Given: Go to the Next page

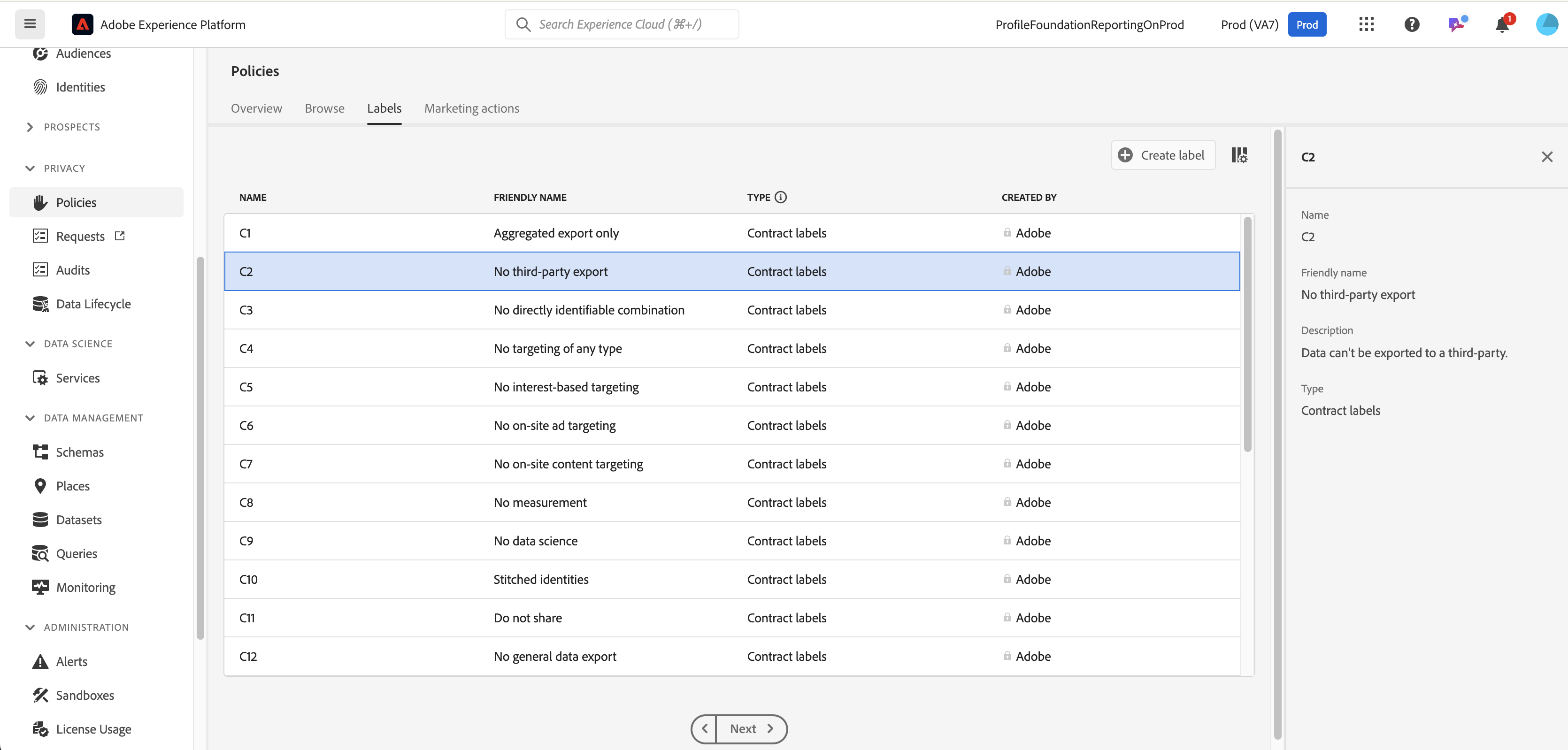Looking at the screenshot, I should click(x=751, y=729).
